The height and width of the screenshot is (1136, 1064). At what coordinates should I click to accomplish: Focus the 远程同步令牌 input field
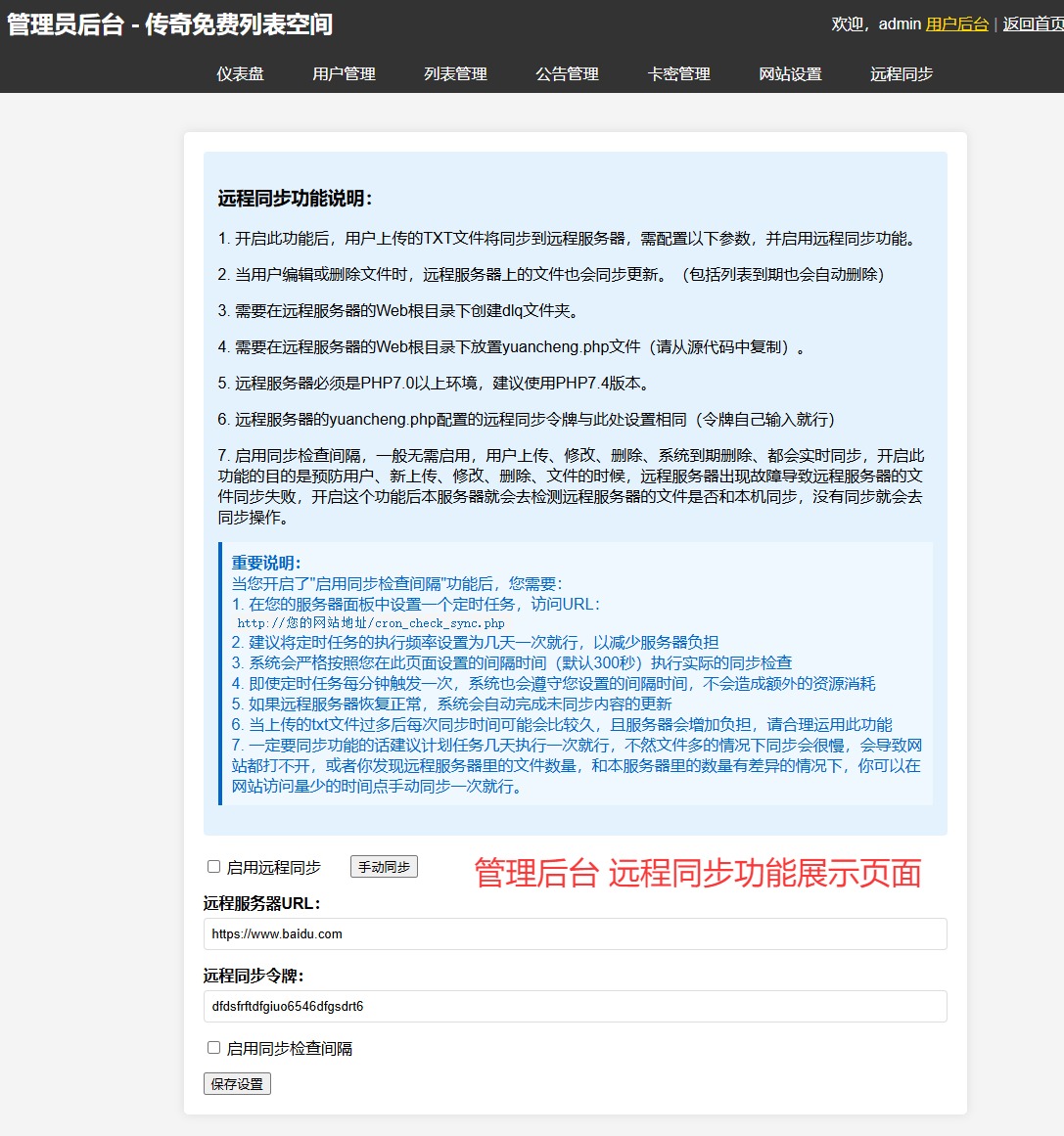pos(576,1006)
